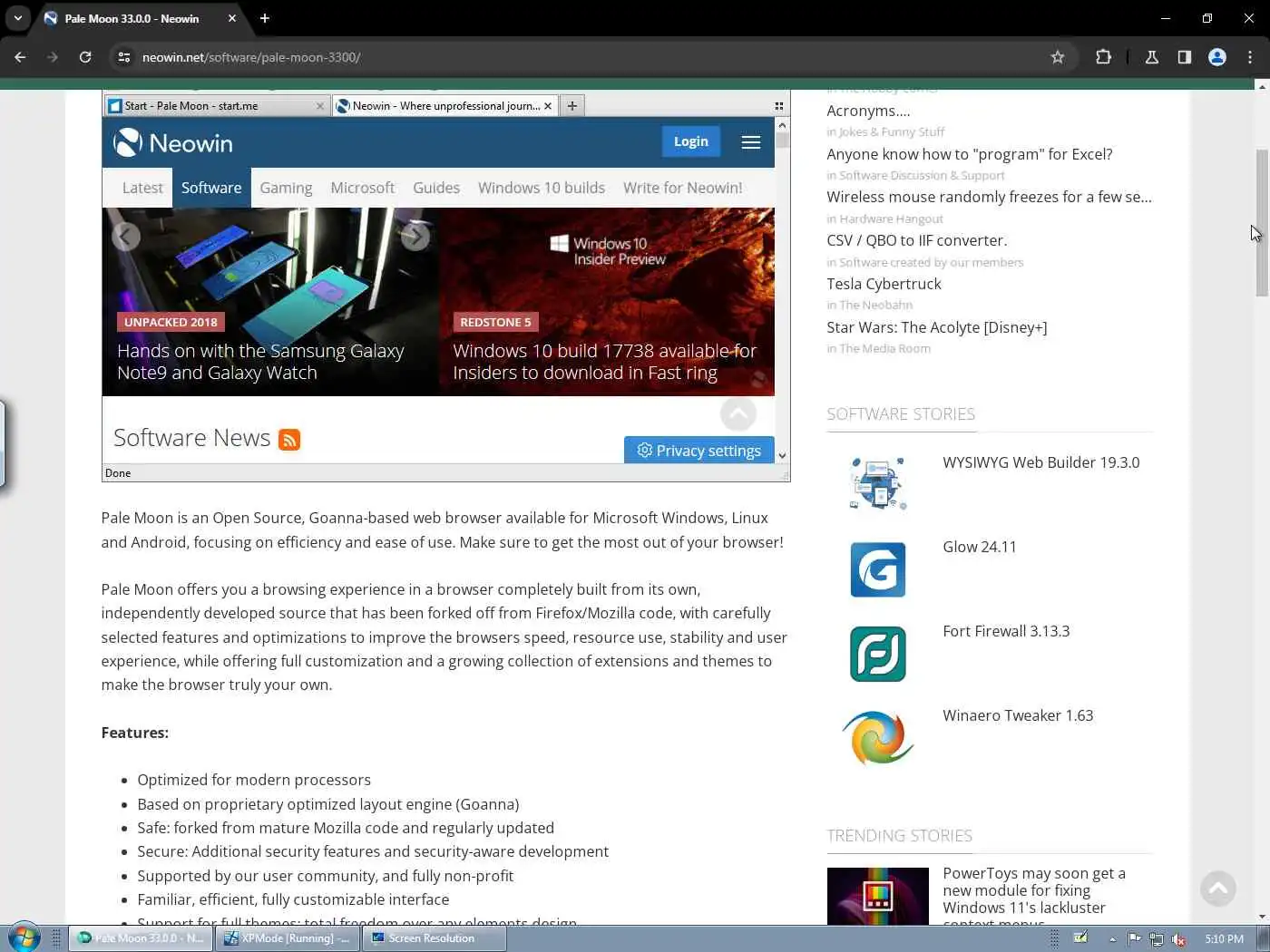
Task: Click the Neowin logo in screenshot
Action: click(x=172, y=142)
